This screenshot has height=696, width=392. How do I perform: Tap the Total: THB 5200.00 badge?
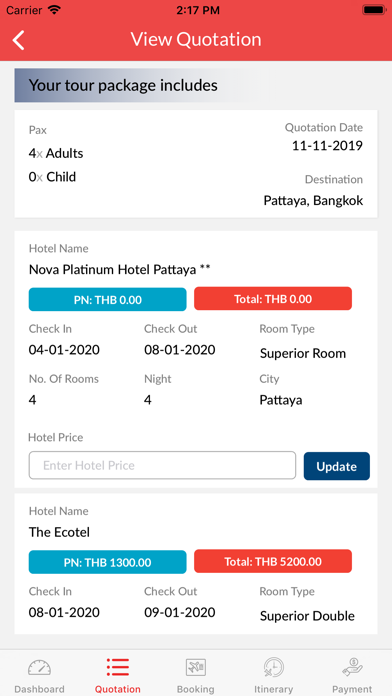(273, 562)
